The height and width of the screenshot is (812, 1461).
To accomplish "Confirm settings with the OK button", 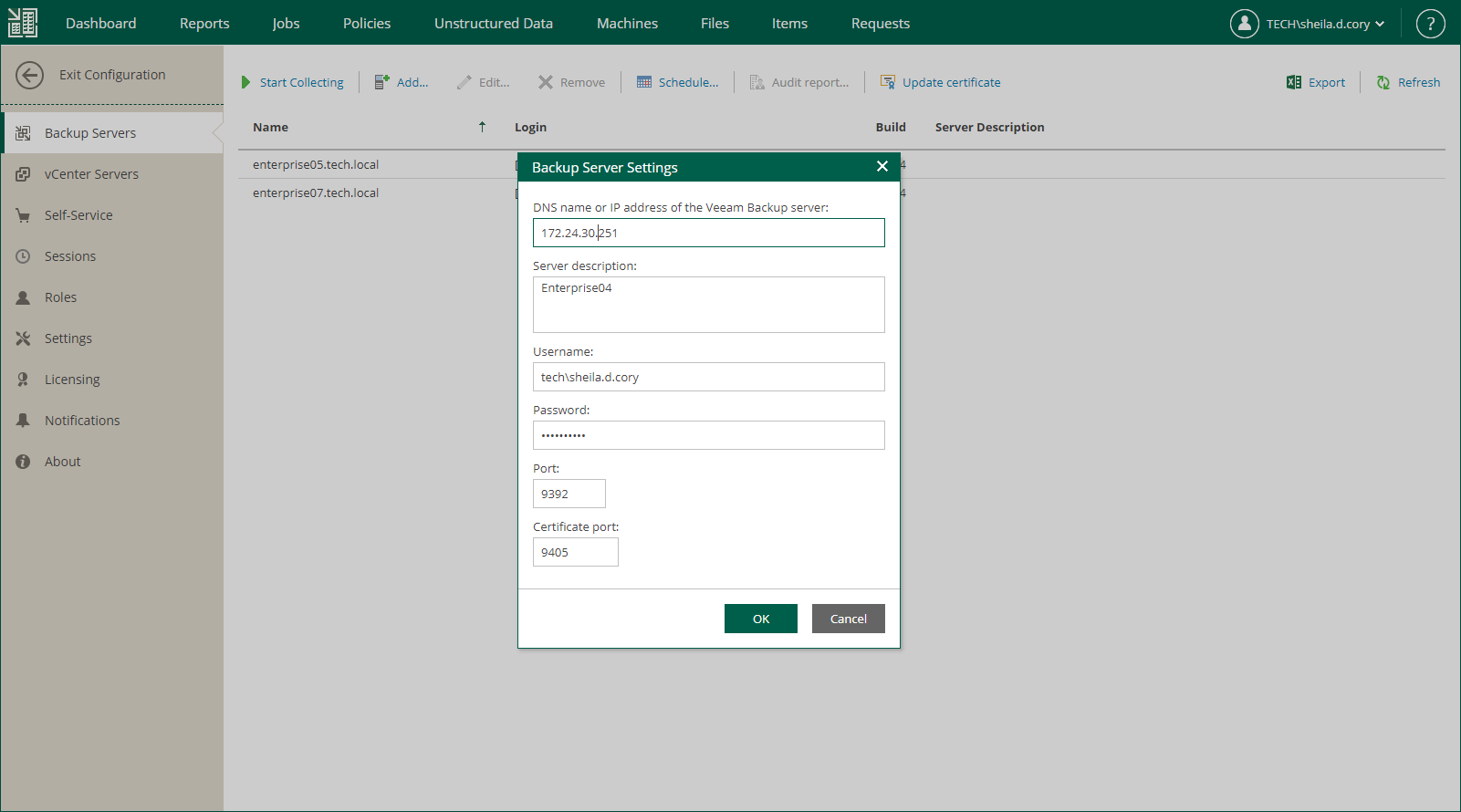I will click(761, 619).
